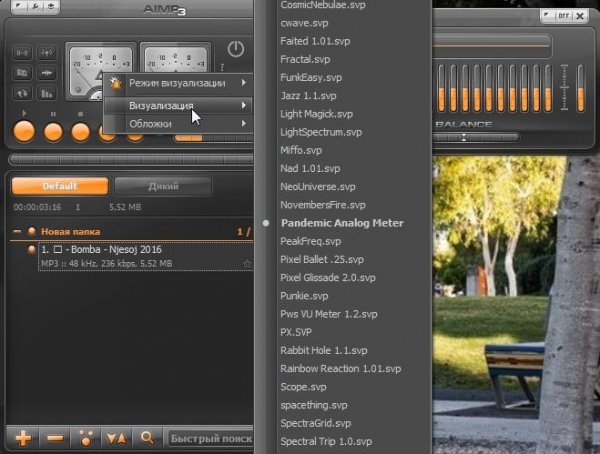Screen dimensions: 600x454
Task: Click the power icon in the player
Action: 236,49
